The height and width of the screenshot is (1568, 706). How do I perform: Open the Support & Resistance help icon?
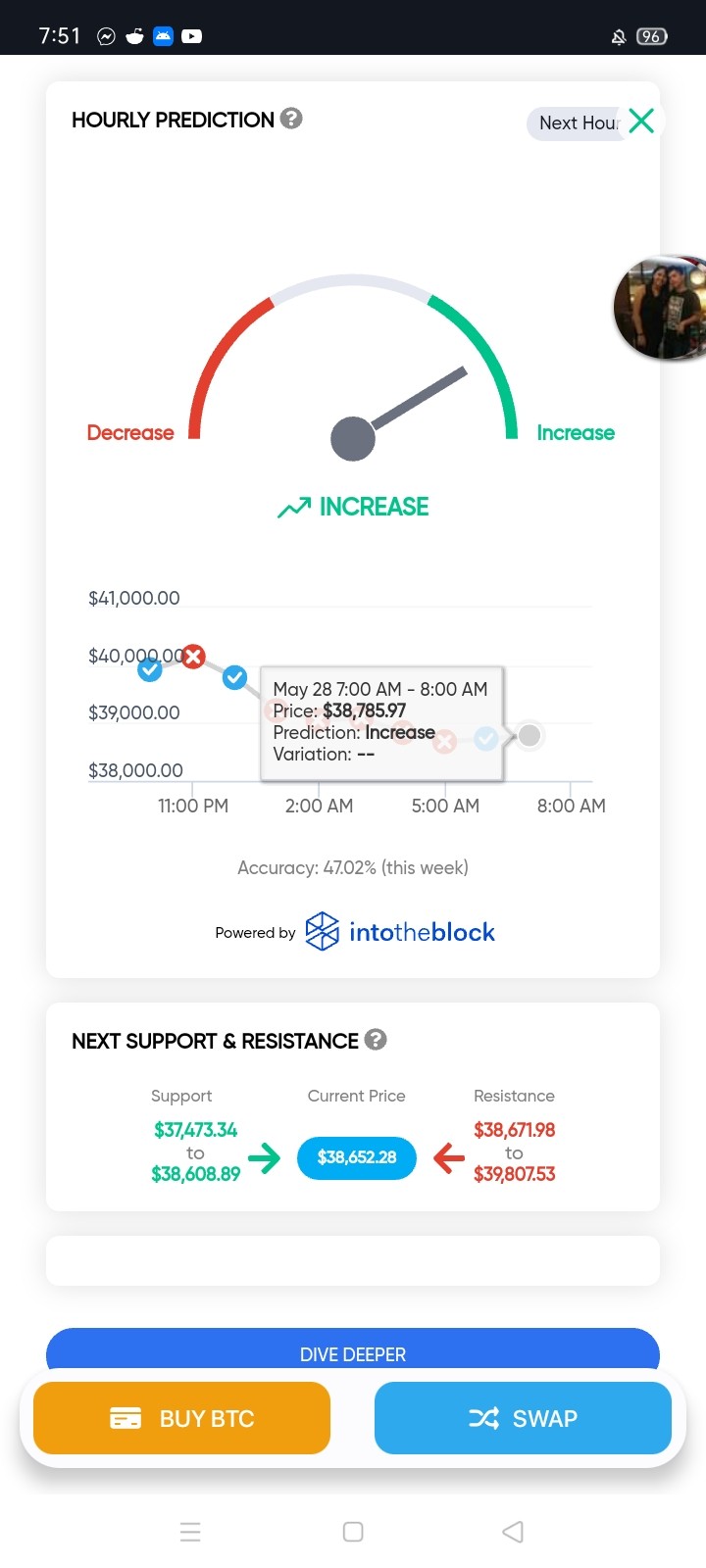tap(376, 1040)
